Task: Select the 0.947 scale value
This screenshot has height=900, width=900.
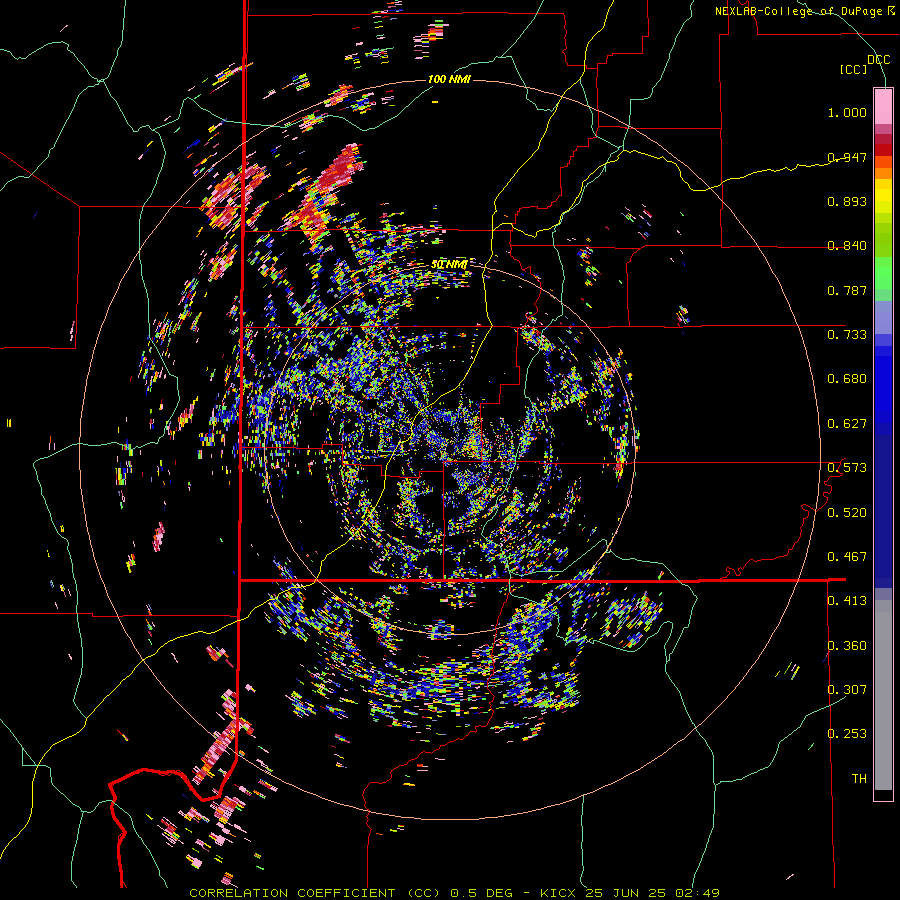Action: point(847,157)
